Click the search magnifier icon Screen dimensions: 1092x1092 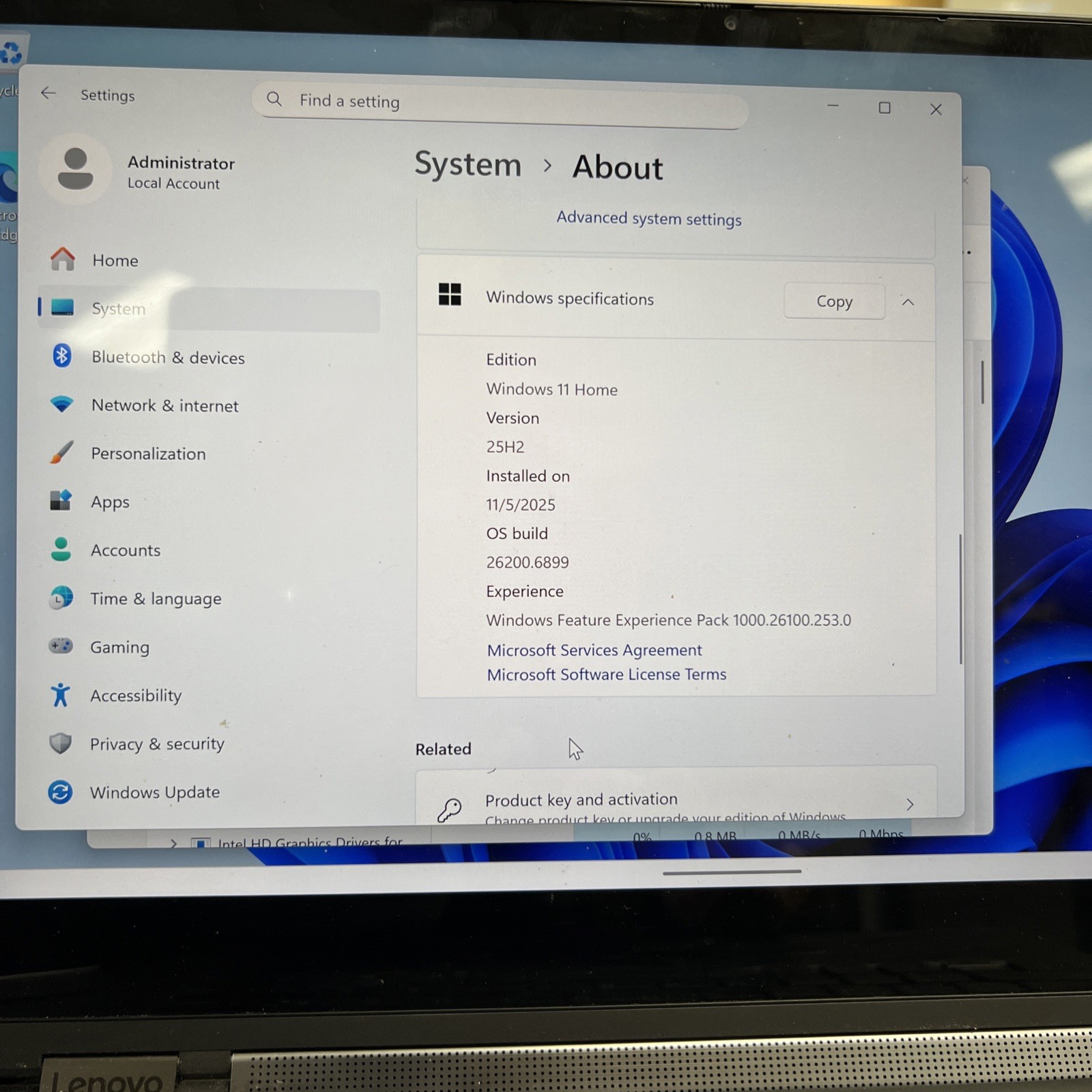click(x=274, y=99)
